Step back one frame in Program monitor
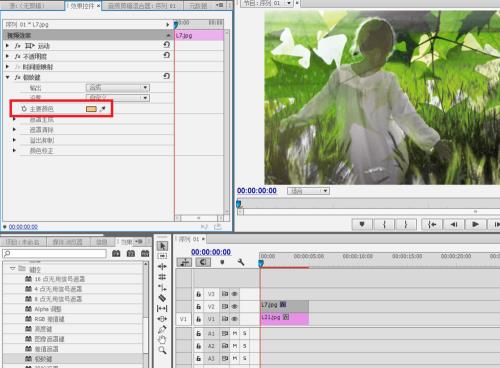The image size is (500, 368). (454, 224)
